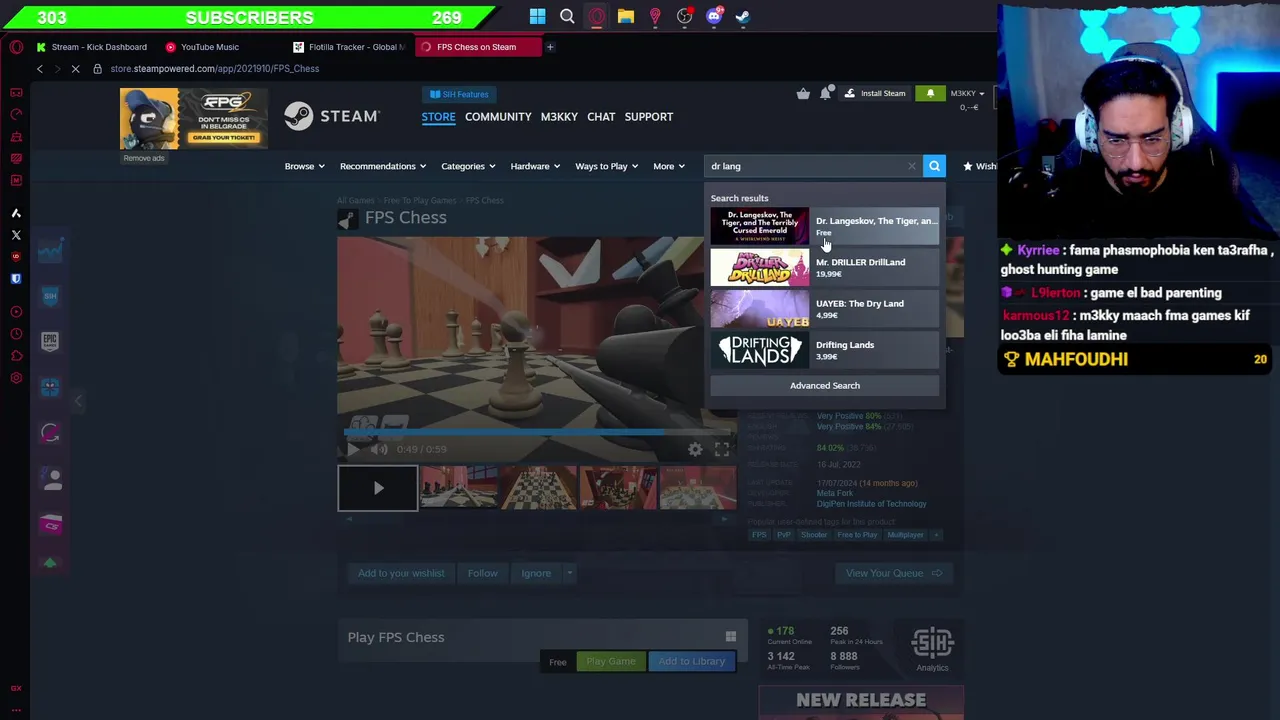Clear the store search box

[x=912, y=166]
